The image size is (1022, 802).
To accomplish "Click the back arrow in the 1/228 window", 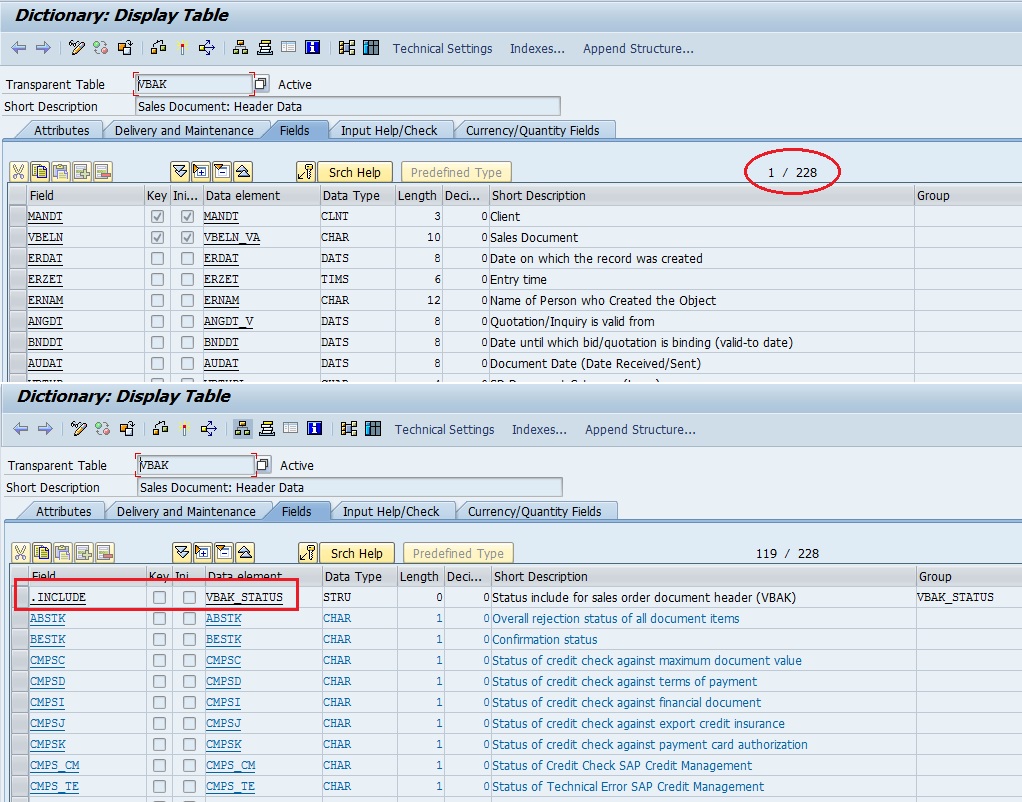I will [x=19, y=48].
